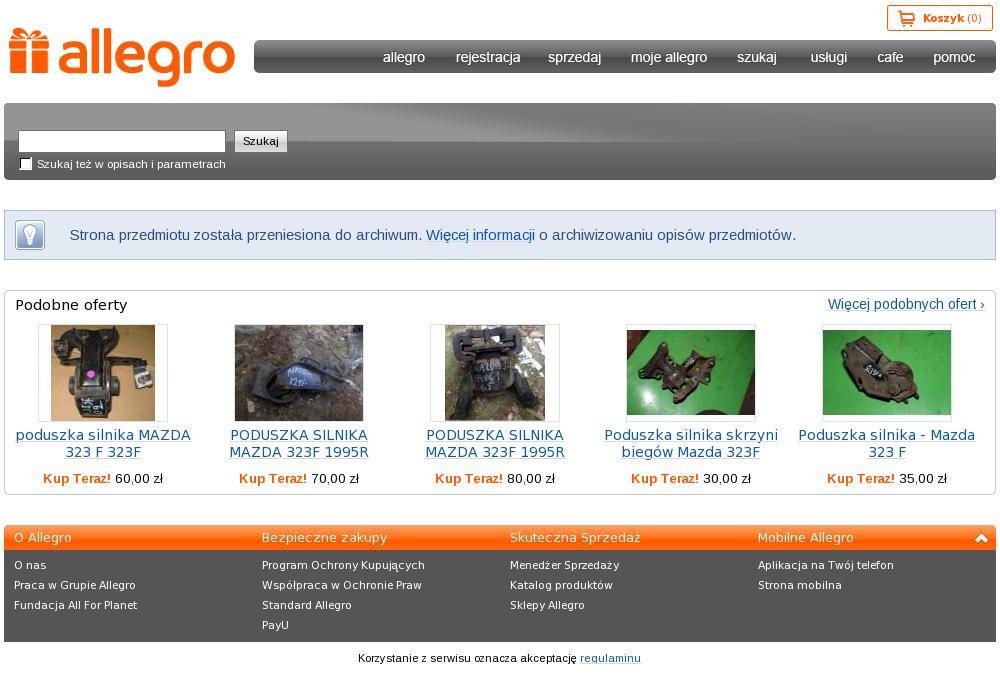Open PODUSZKA SILNIKA 1995R link priced 80,00 zł
Image resolution: width=1000 pixels, height=678 pixels.
[x=495, y=443]
